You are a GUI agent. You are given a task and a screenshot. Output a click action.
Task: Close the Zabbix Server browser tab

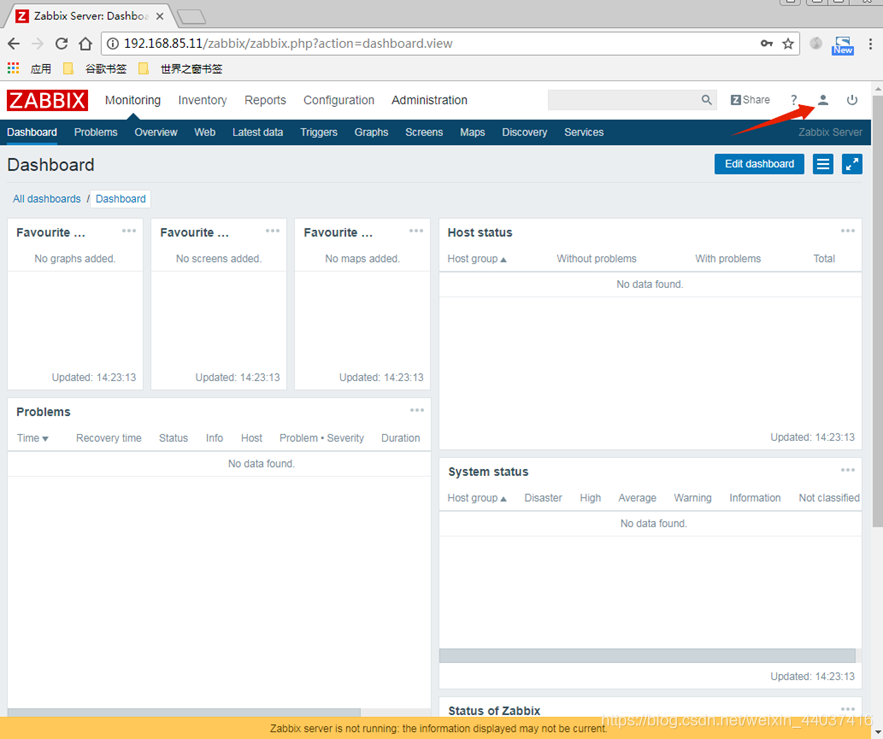pyautogui.click(x=160, y=16)
